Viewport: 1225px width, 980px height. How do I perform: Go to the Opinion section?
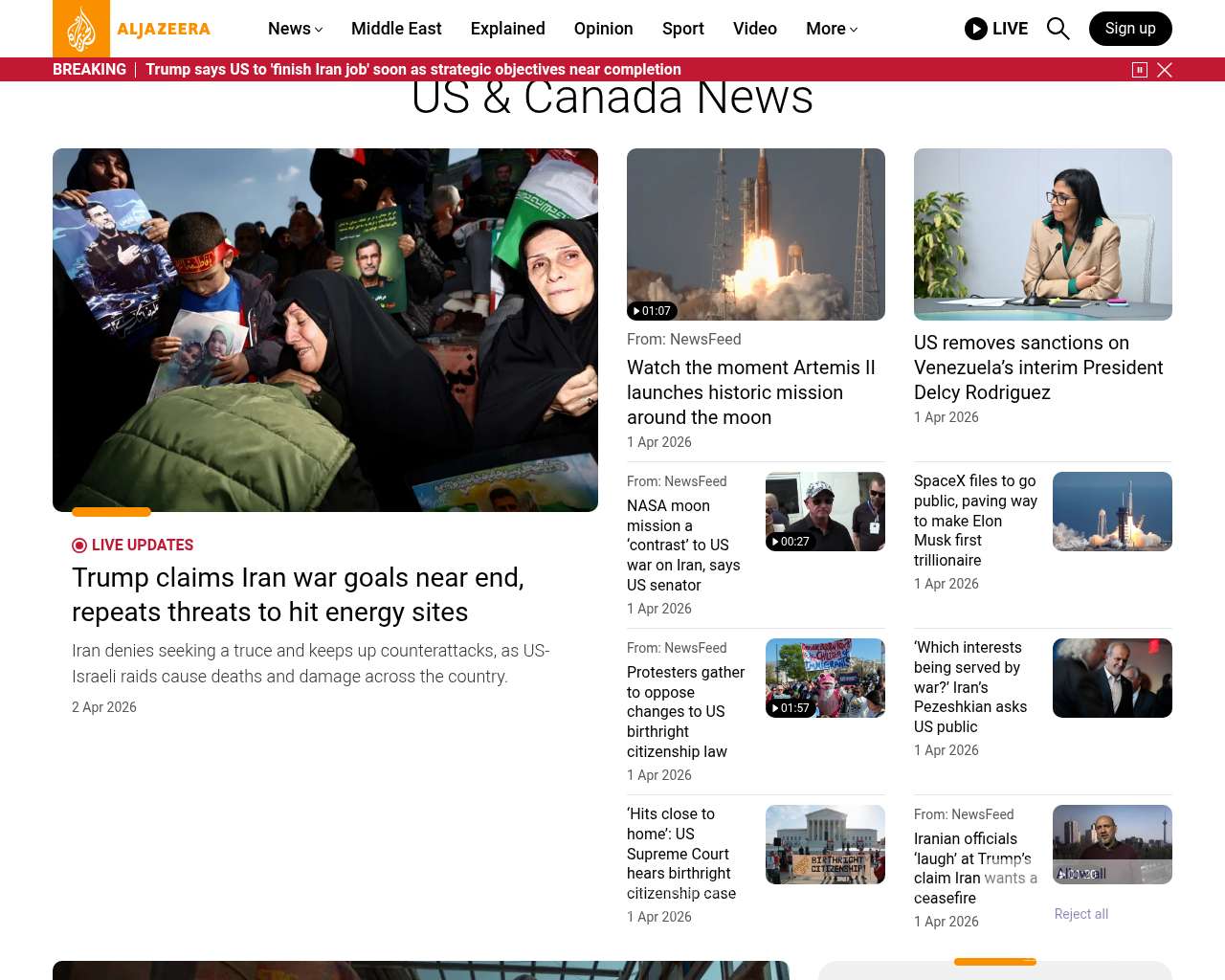pos(603,29)
